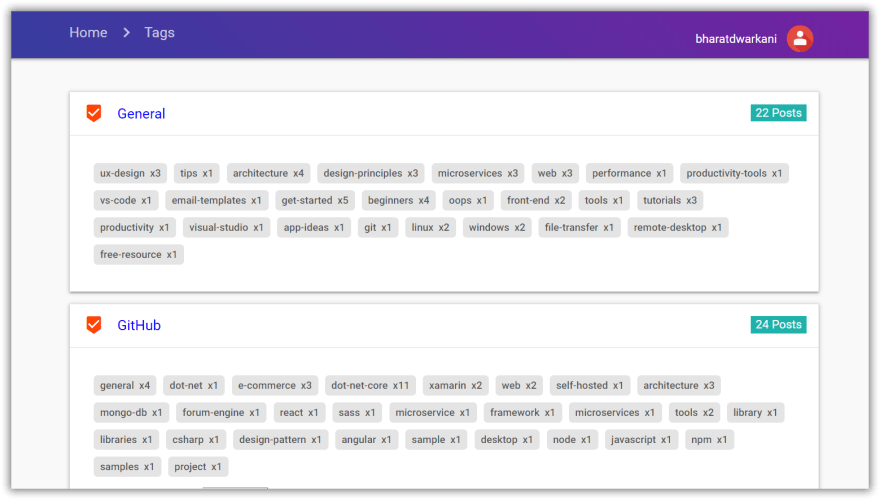Select the general x4 tag
Image resolution: width=880 pixels, height=500 pixels.
125,386
